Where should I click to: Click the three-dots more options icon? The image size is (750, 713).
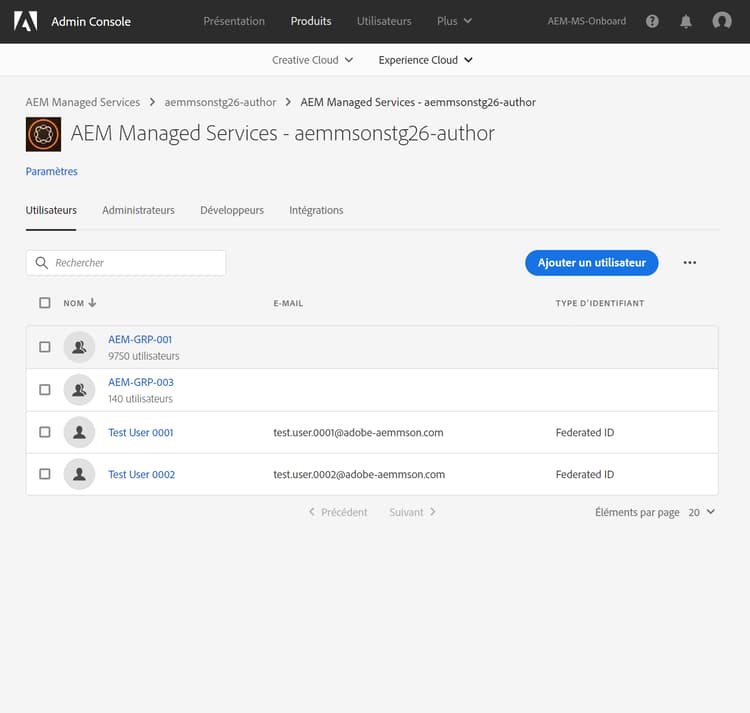coord(690,263)
